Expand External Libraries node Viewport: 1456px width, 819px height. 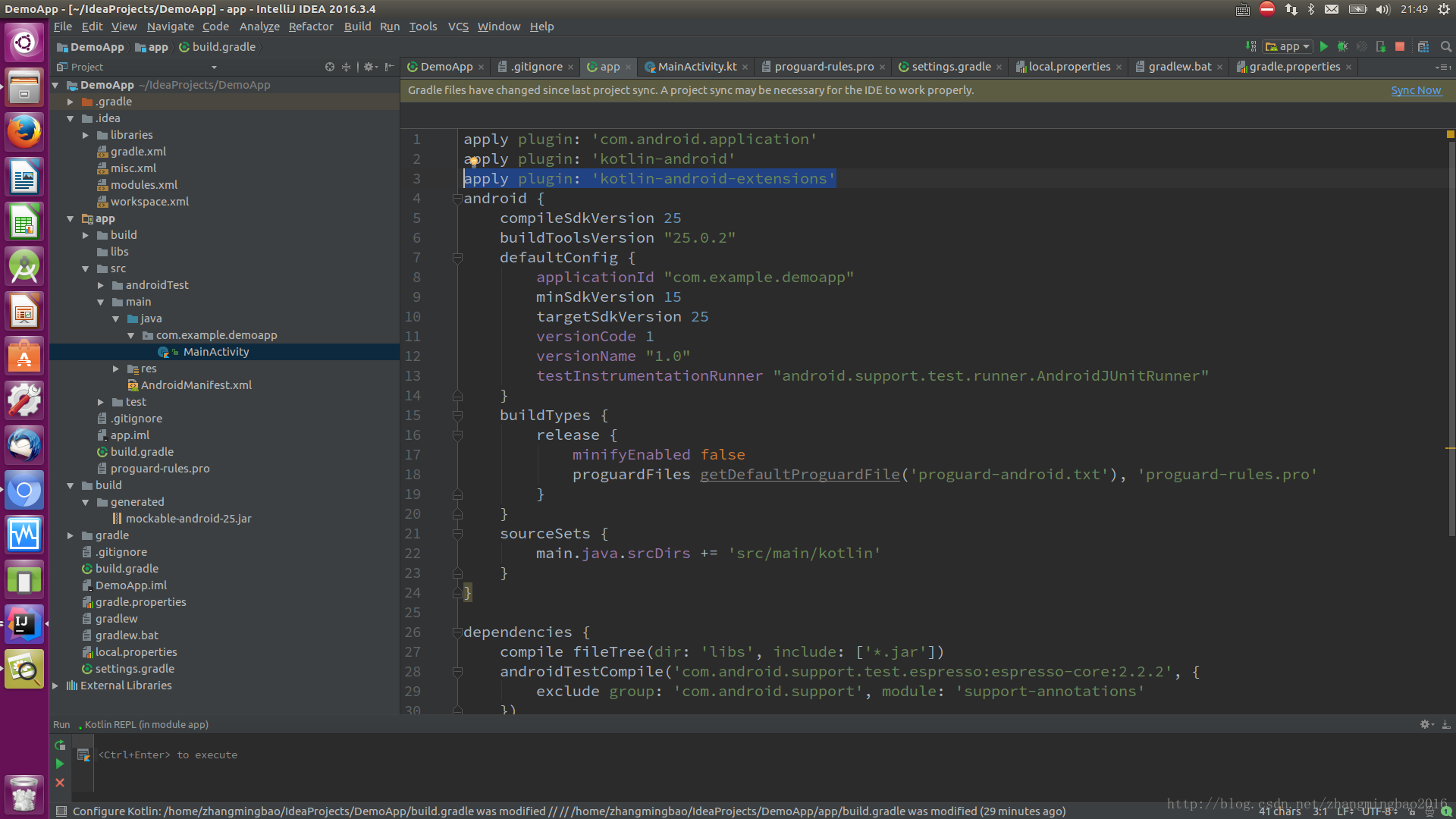pos(55,686)
